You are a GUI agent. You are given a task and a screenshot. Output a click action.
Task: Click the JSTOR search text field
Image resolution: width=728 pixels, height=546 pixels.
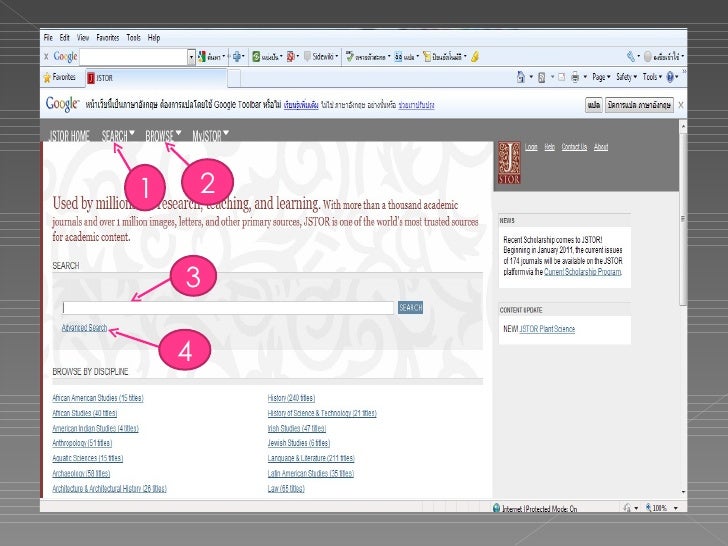tap(228, 308)
